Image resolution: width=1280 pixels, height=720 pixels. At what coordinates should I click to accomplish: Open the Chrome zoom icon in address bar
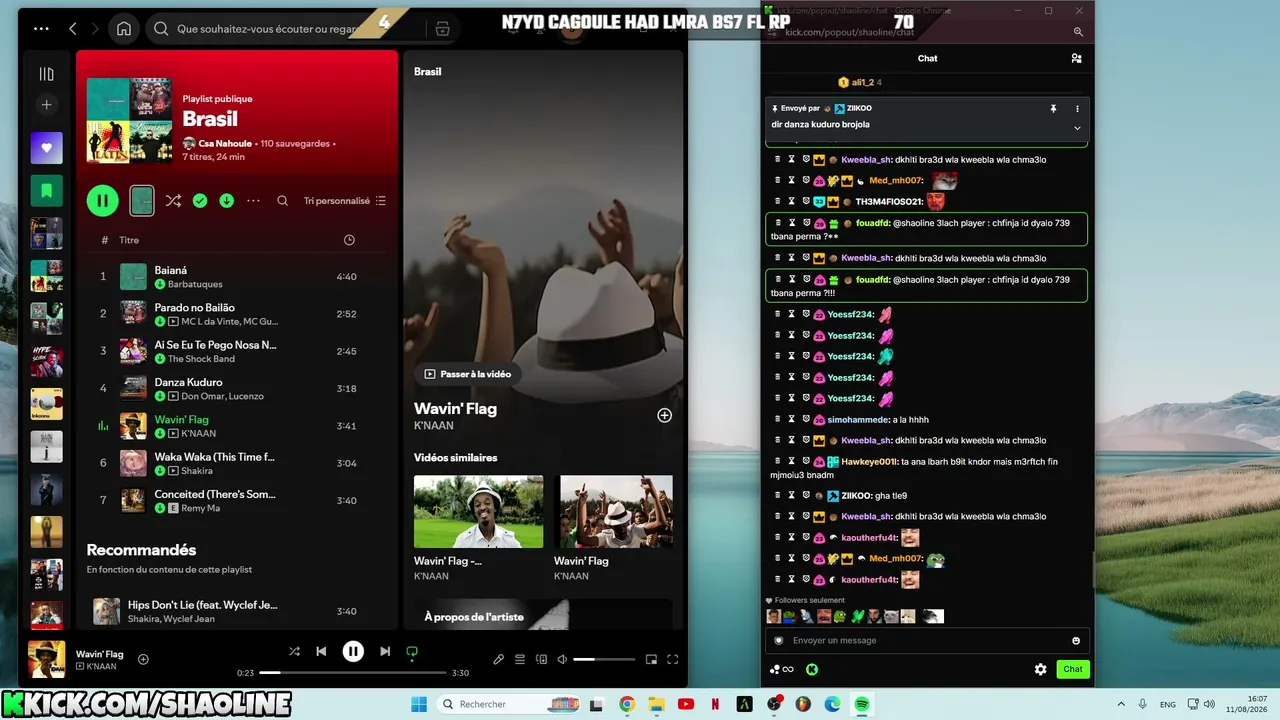(1078, 32)
